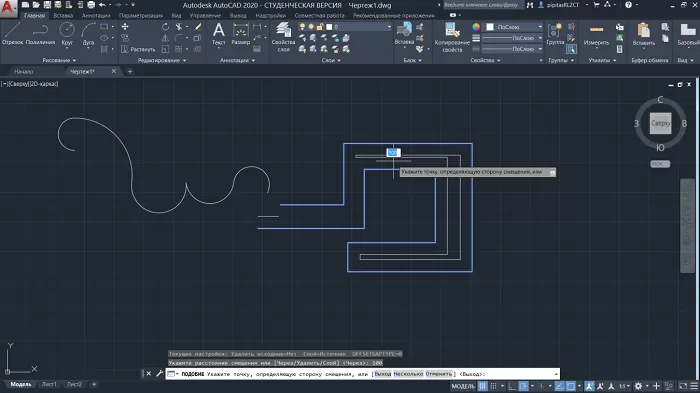Expand the Блок panel
The width and height of the screenshot is (700, 393).
(x=412, y=60)
